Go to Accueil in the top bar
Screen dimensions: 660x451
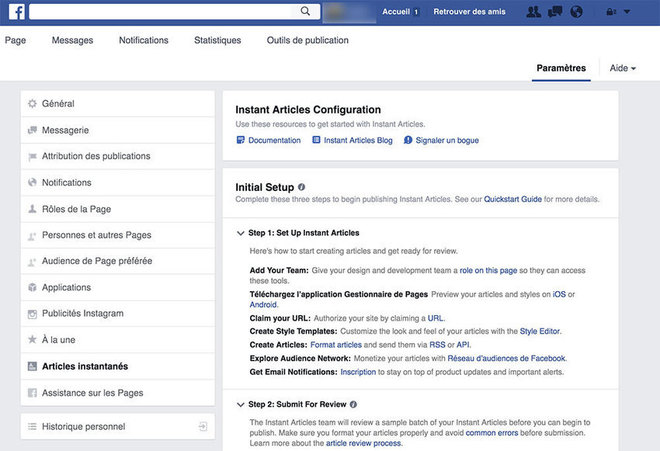396,12
